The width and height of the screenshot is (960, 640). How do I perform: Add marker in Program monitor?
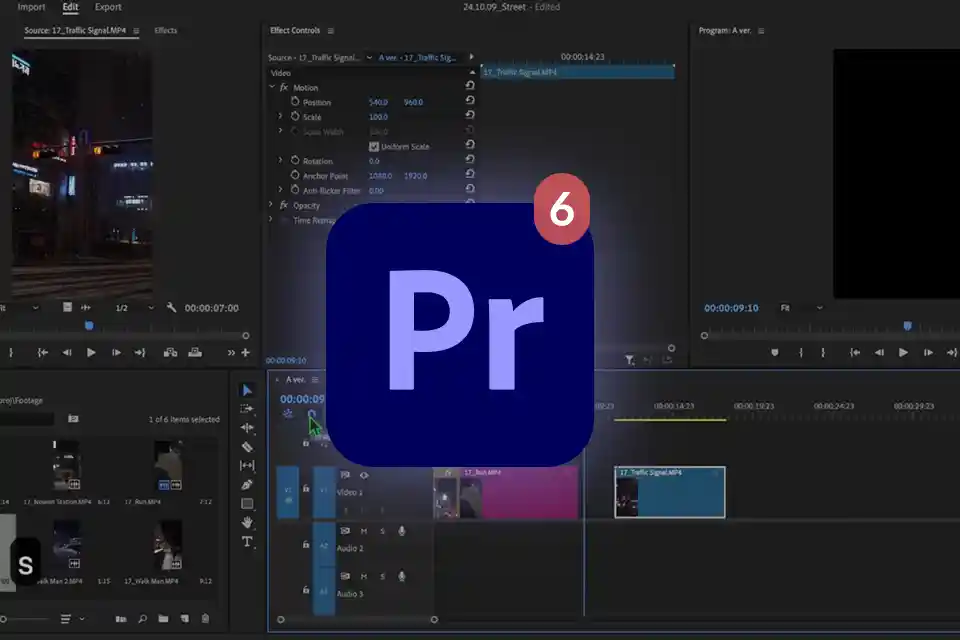pyautogui.click(x=774, y=352)
